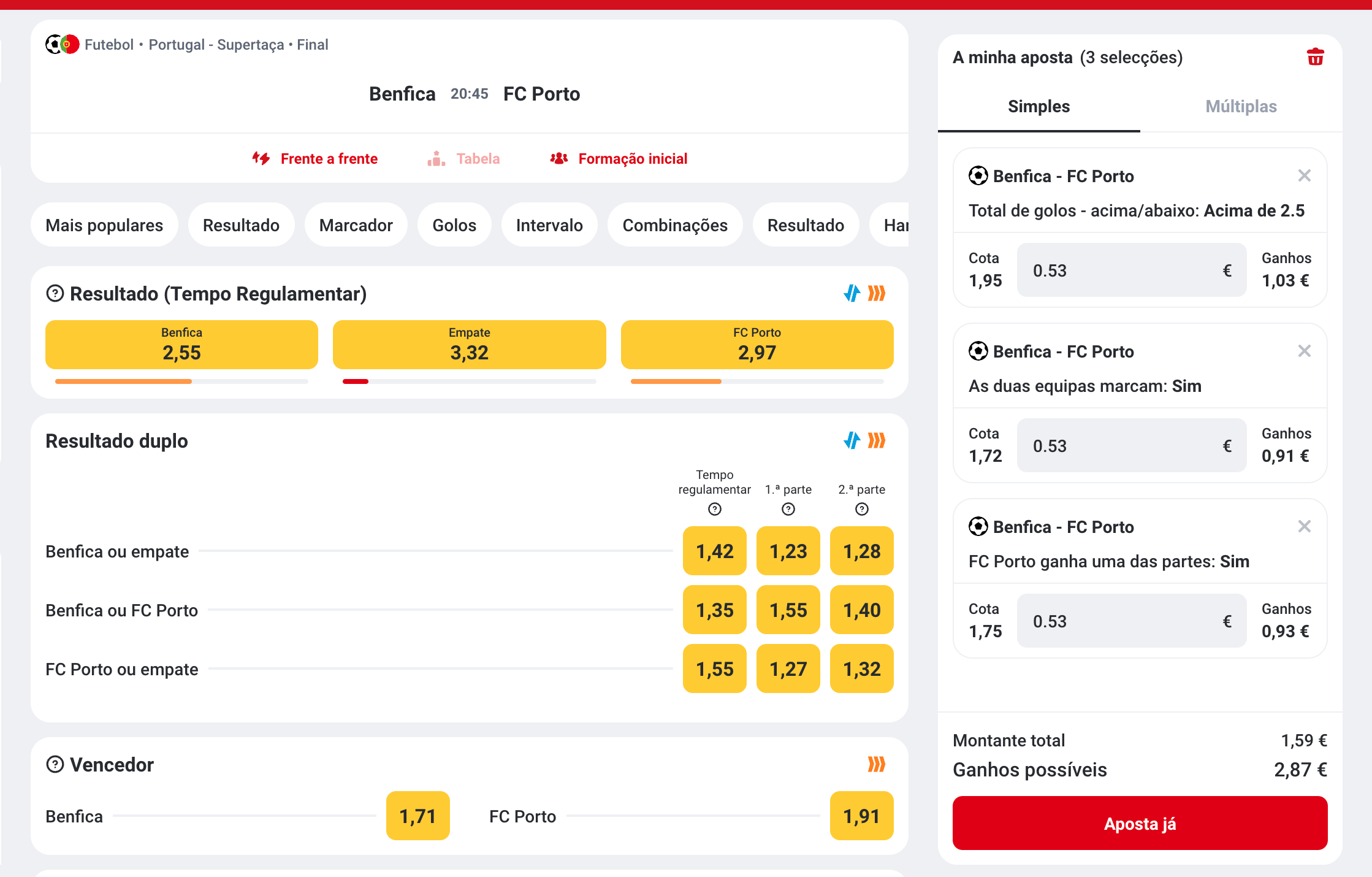Pick Benfica Vencedor odds 1,71
Screen dimensions: 1372x877
click(417, 816)
